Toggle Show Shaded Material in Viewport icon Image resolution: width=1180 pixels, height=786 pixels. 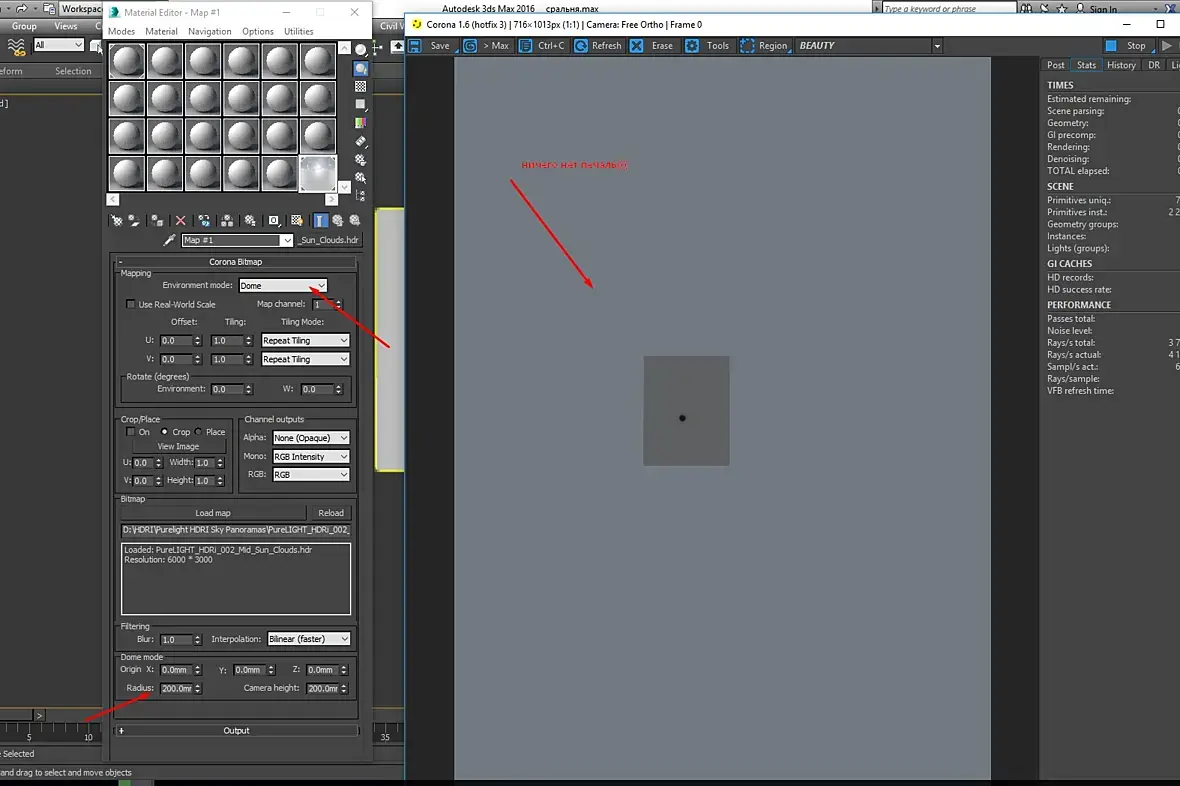pos(297,221)
